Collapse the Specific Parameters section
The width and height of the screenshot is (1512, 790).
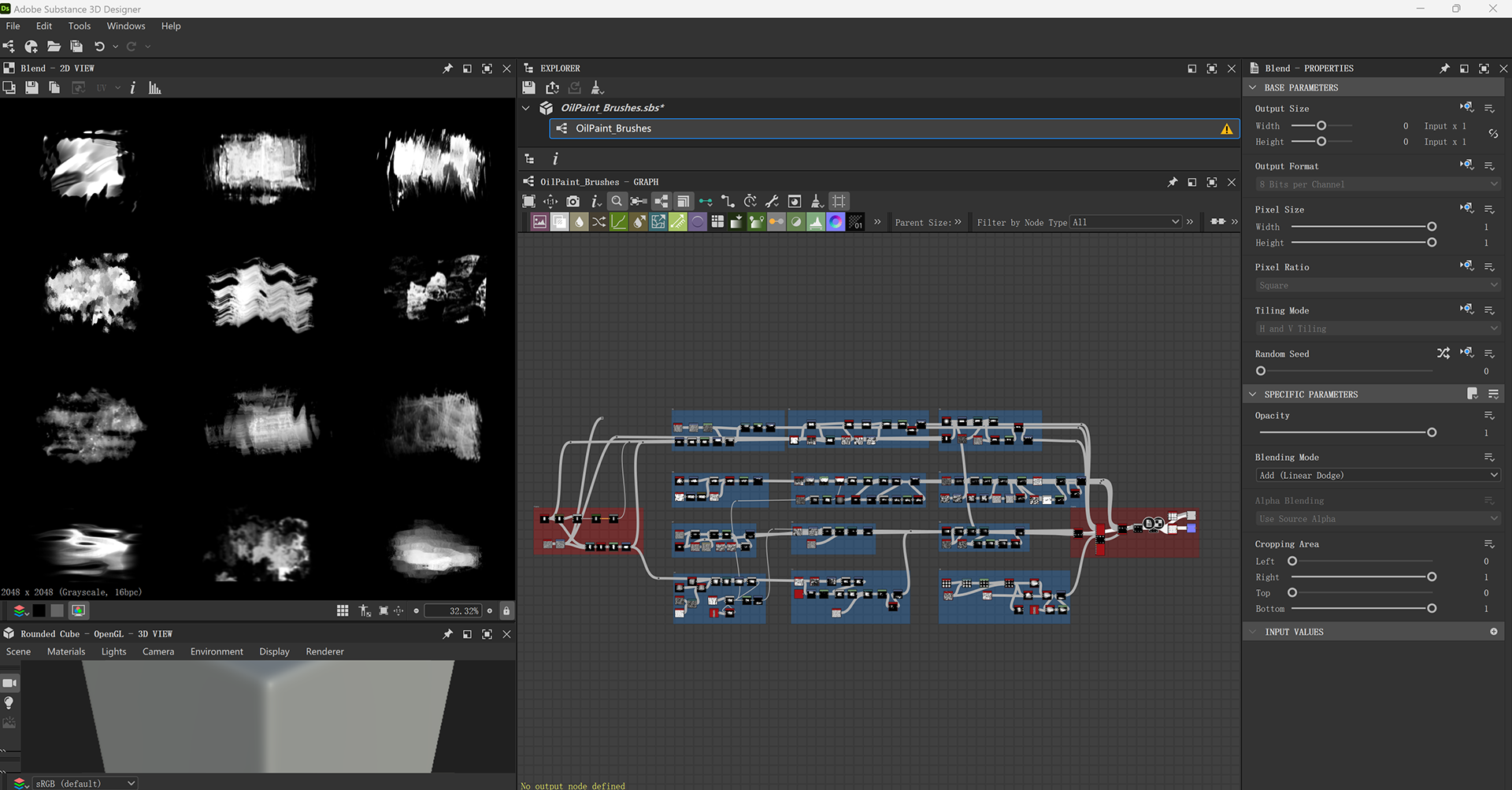(1253, 394)
